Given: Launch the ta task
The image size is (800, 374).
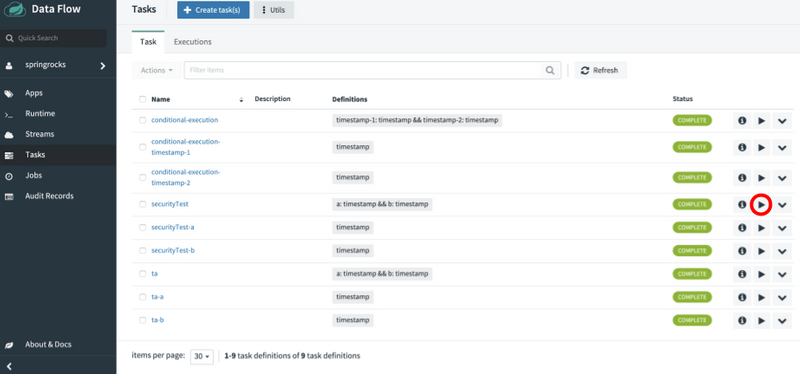Looking at the screenshot, I should (761, 274).
